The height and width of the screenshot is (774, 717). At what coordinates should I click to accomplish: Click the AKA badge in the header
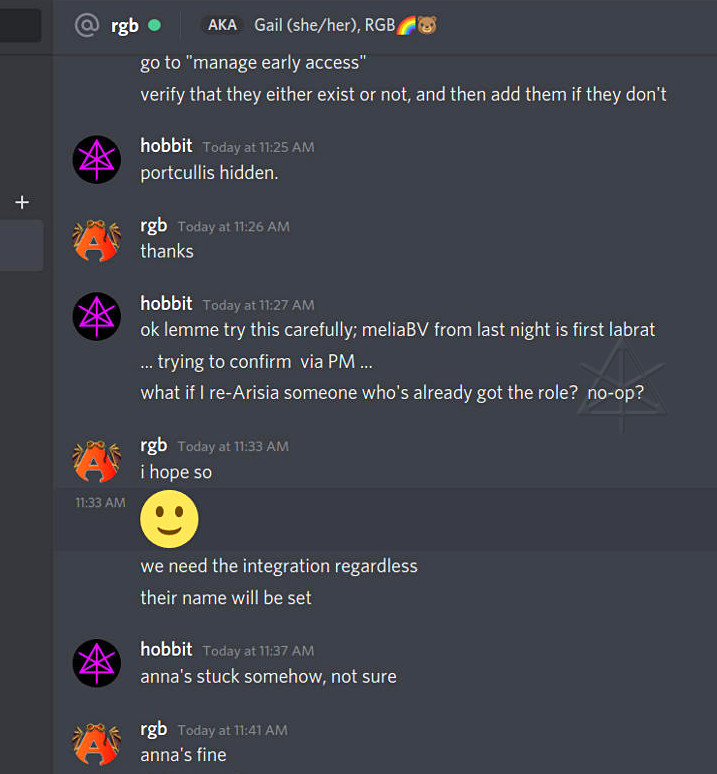pos(222,25)
